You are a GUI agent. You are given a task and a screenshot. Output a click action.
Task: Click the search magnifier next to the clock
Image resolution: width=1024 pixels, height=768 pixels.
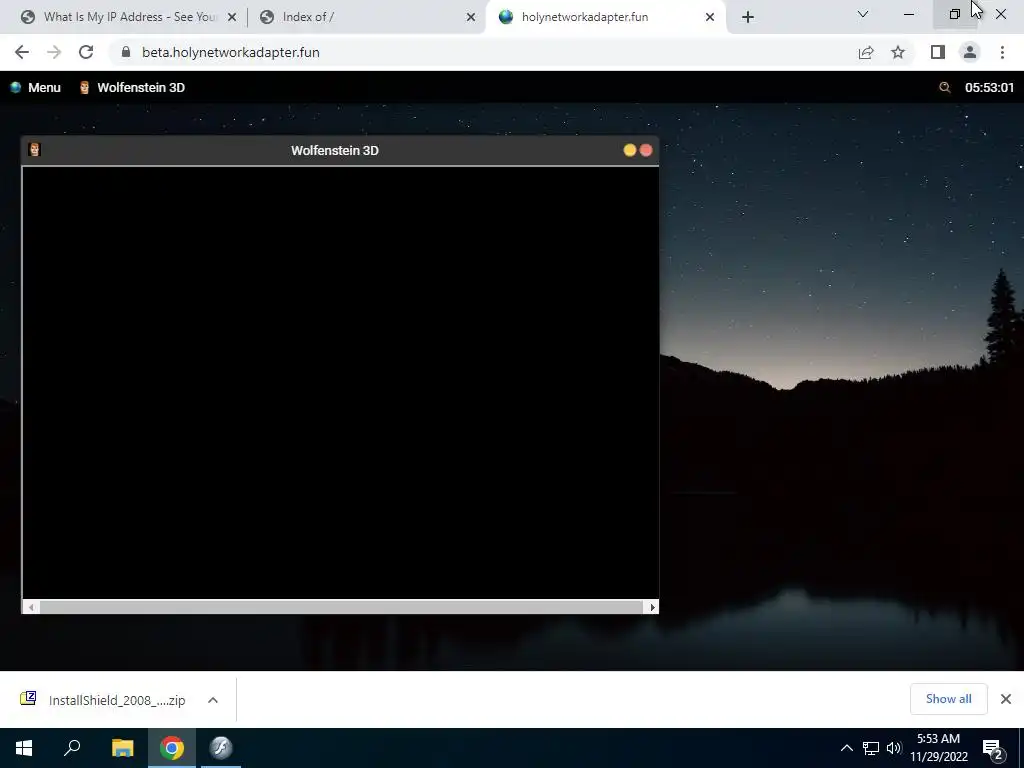[944, 88]
